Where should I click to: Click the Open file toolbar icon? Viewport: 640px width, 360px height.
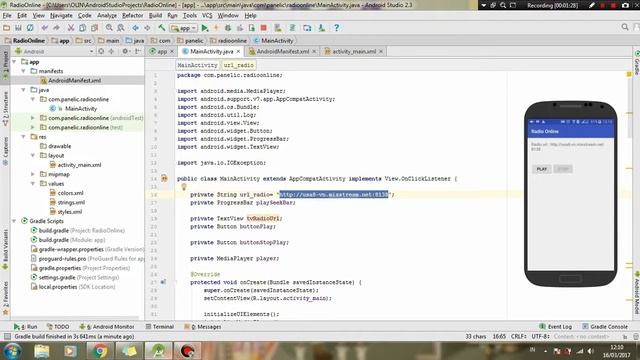(x=7, y=28)
